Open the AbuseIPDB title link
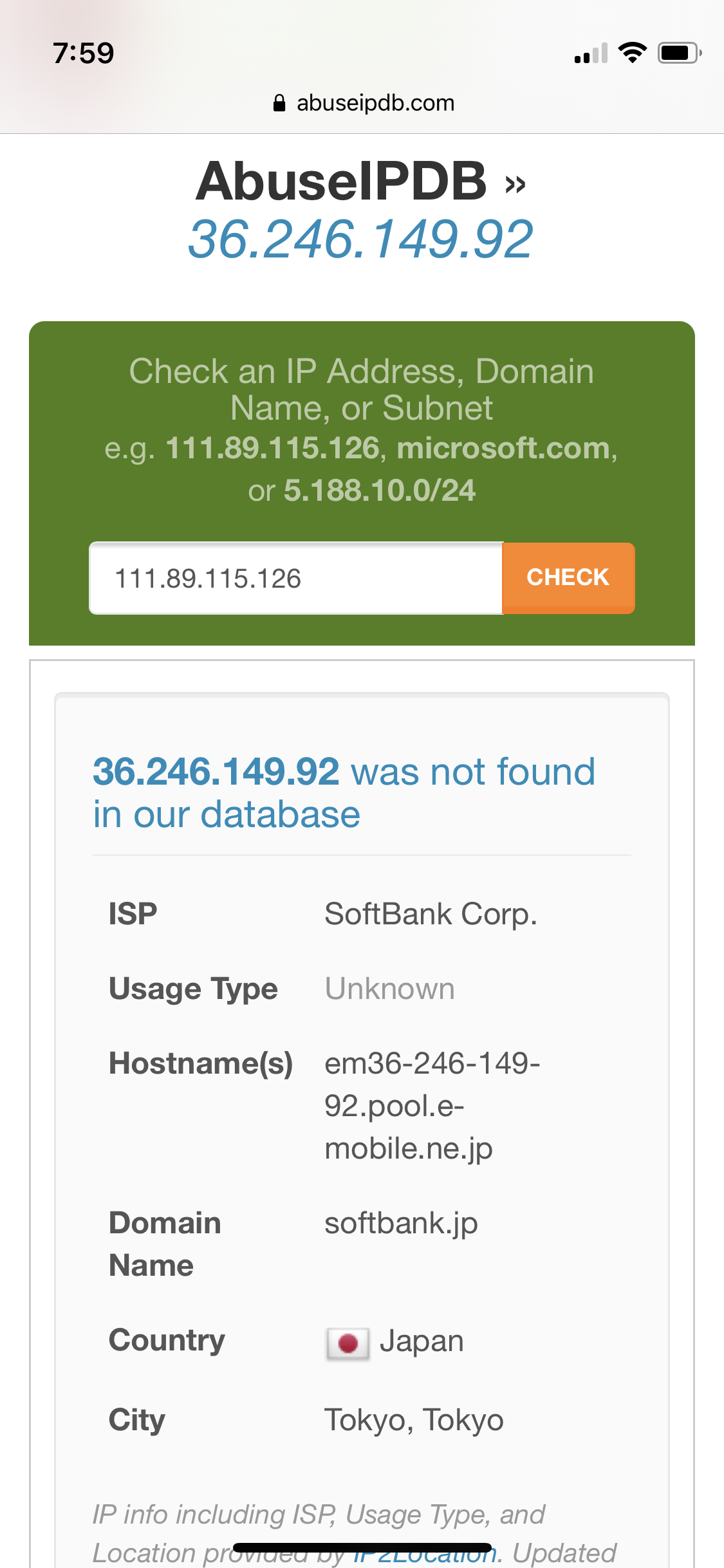Viewport: 724px width, 1568px height. point(341,182)
